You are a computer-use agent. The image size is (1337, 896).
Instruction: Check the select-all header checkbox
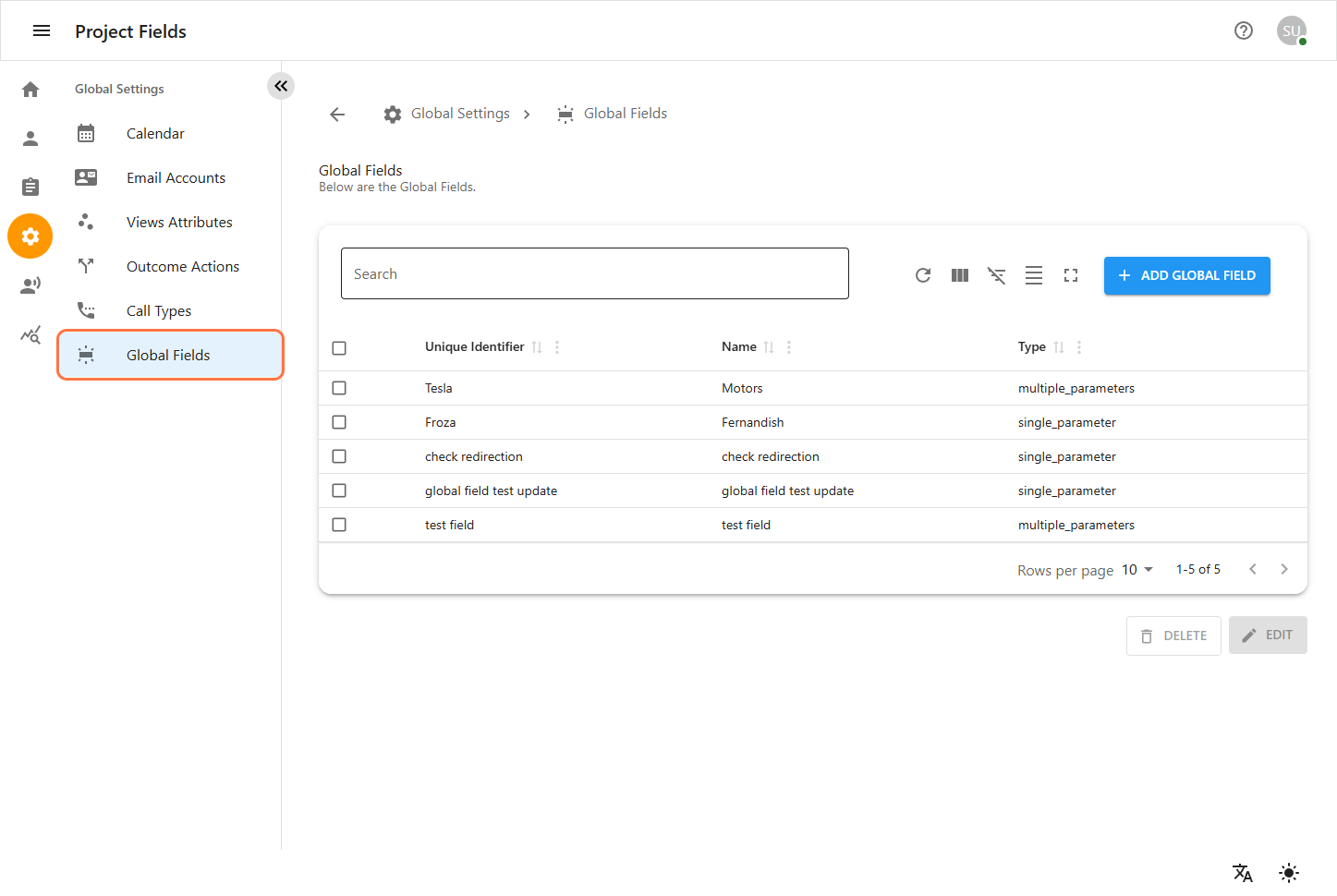click(339, 348)
